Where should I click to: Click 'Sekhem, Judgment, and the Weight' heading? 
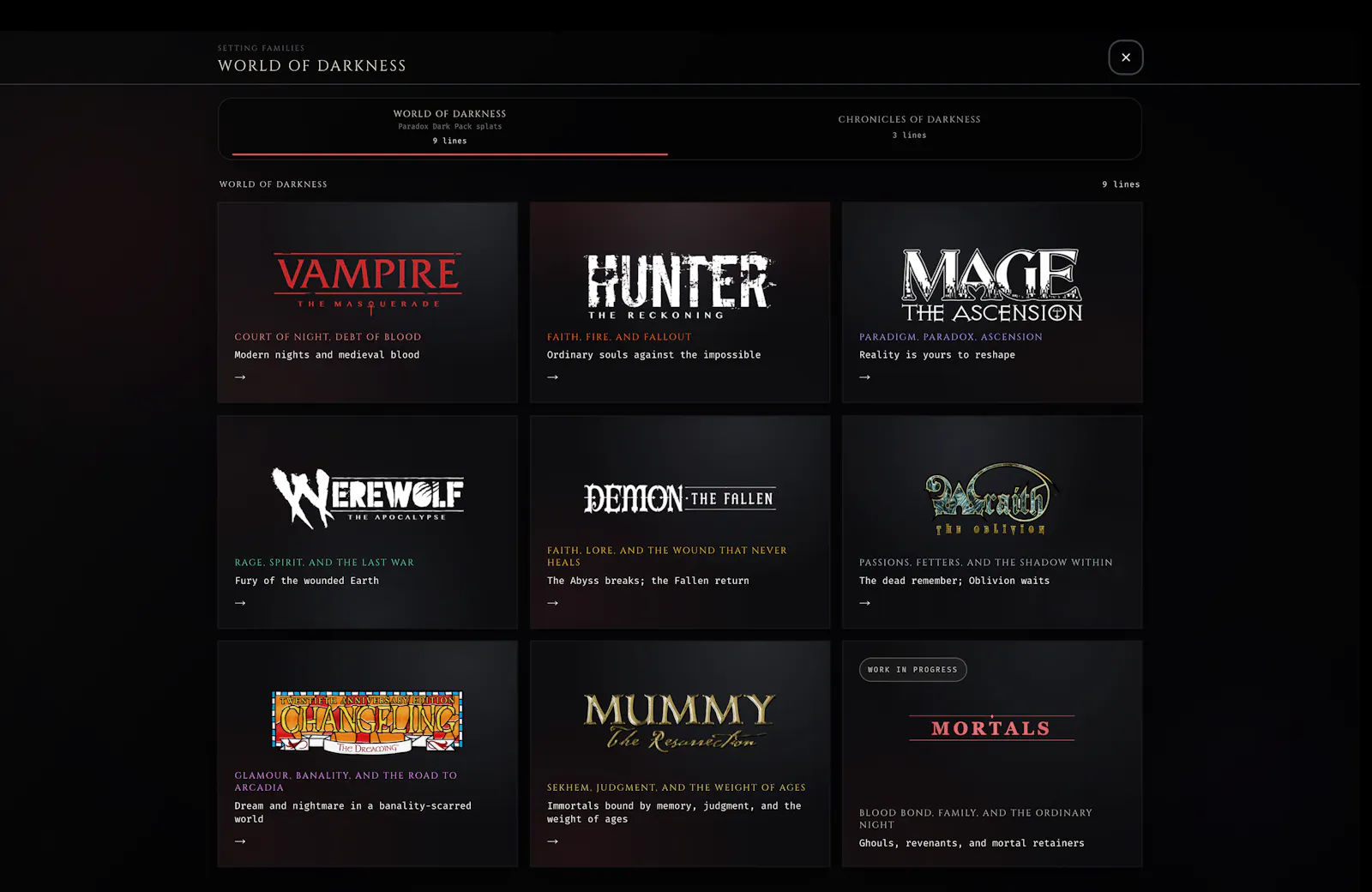[x=677, y=787]
